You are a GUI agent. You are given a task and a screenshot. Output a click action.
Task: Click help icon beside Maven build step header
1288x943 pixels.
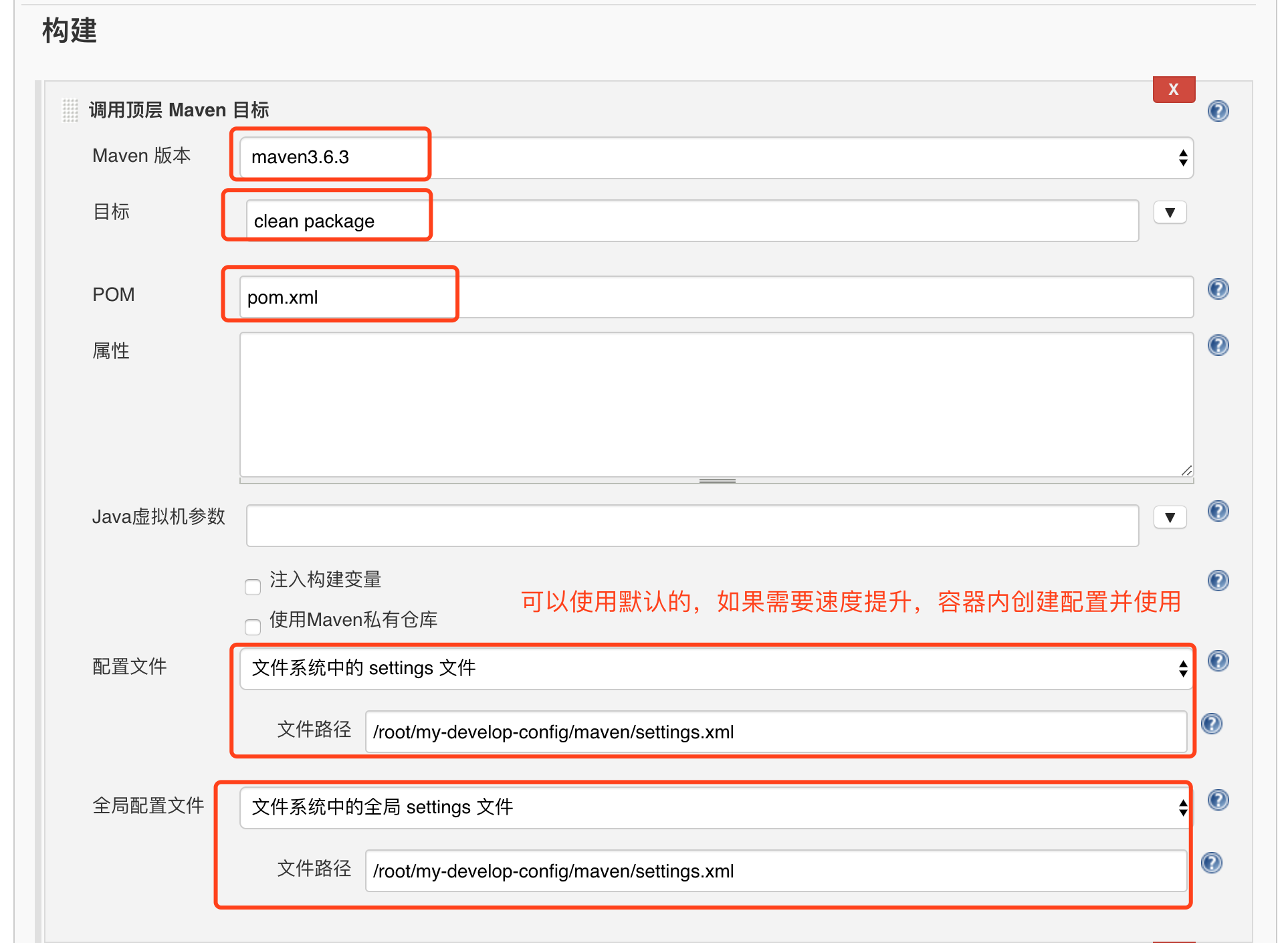click(x=1218, y=110)
